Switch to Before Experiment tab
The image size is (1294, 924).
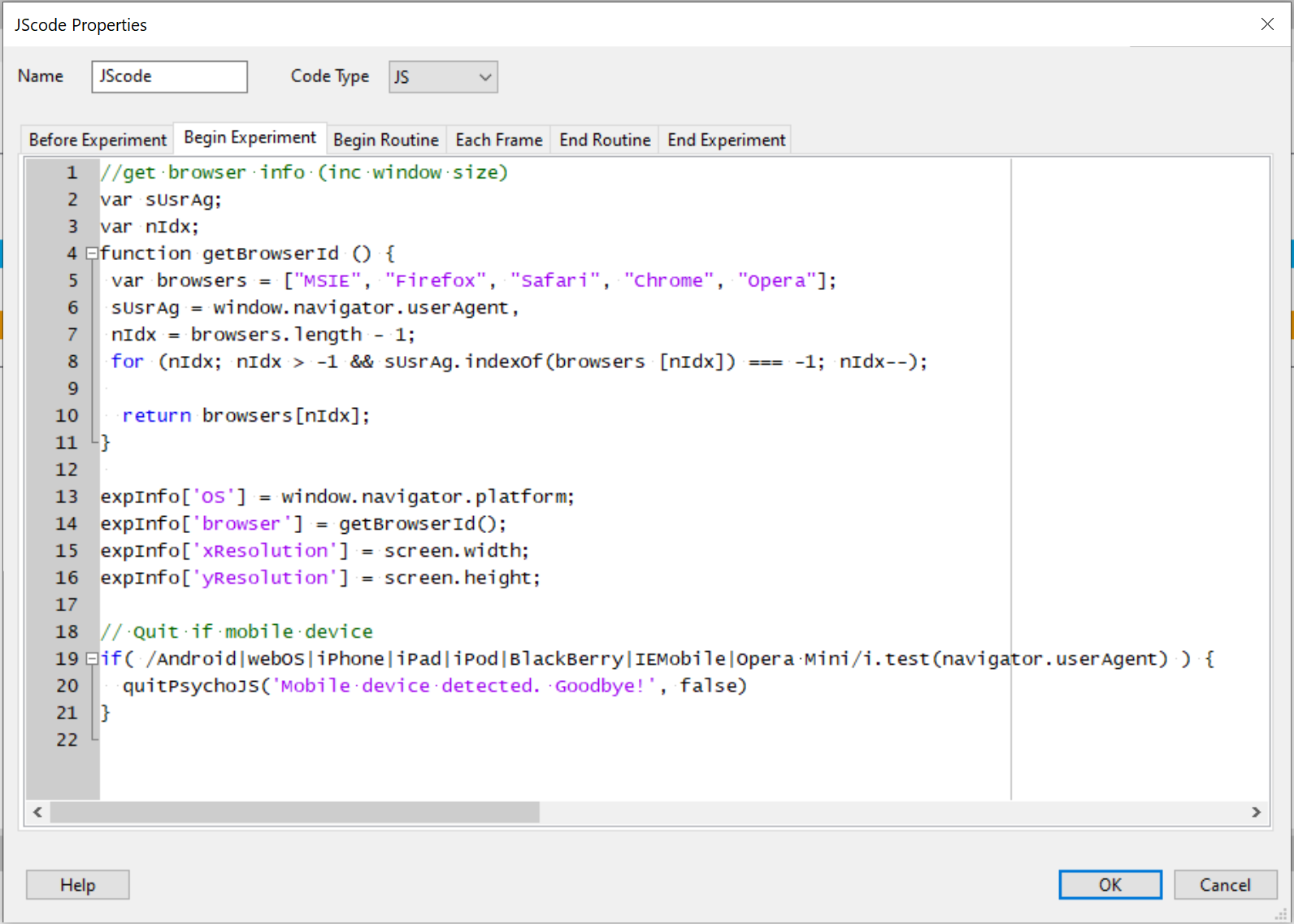tap(98, 140)
